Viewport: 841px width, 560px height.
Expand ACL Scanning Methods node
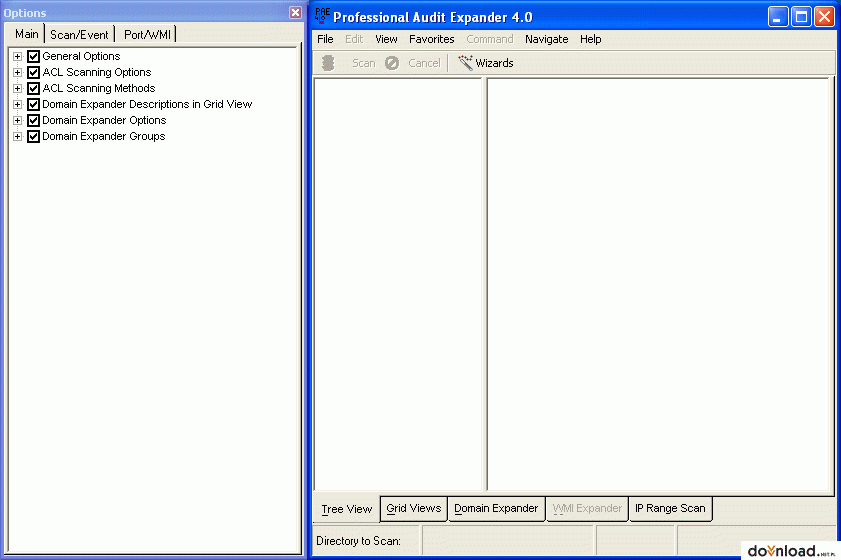(18, 89)
